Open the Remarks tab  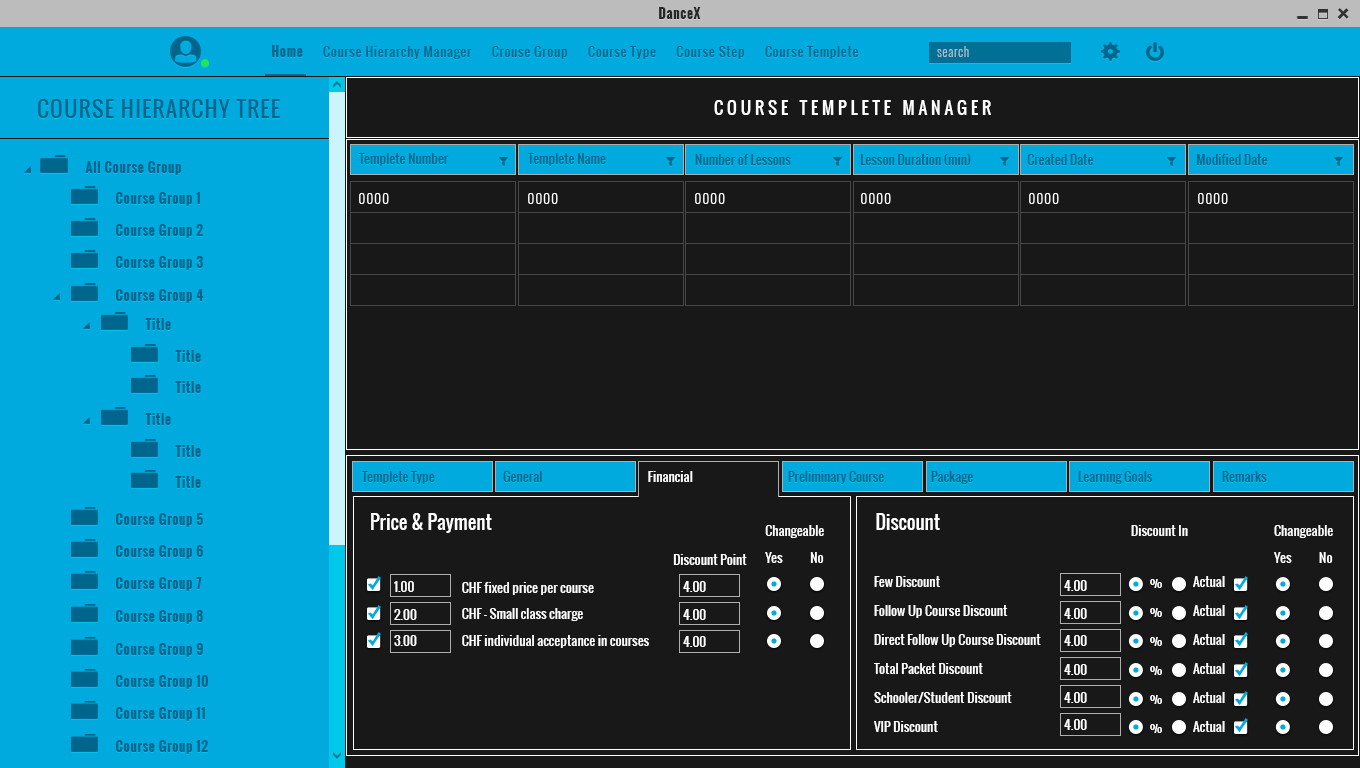(x=1283, y=477)
